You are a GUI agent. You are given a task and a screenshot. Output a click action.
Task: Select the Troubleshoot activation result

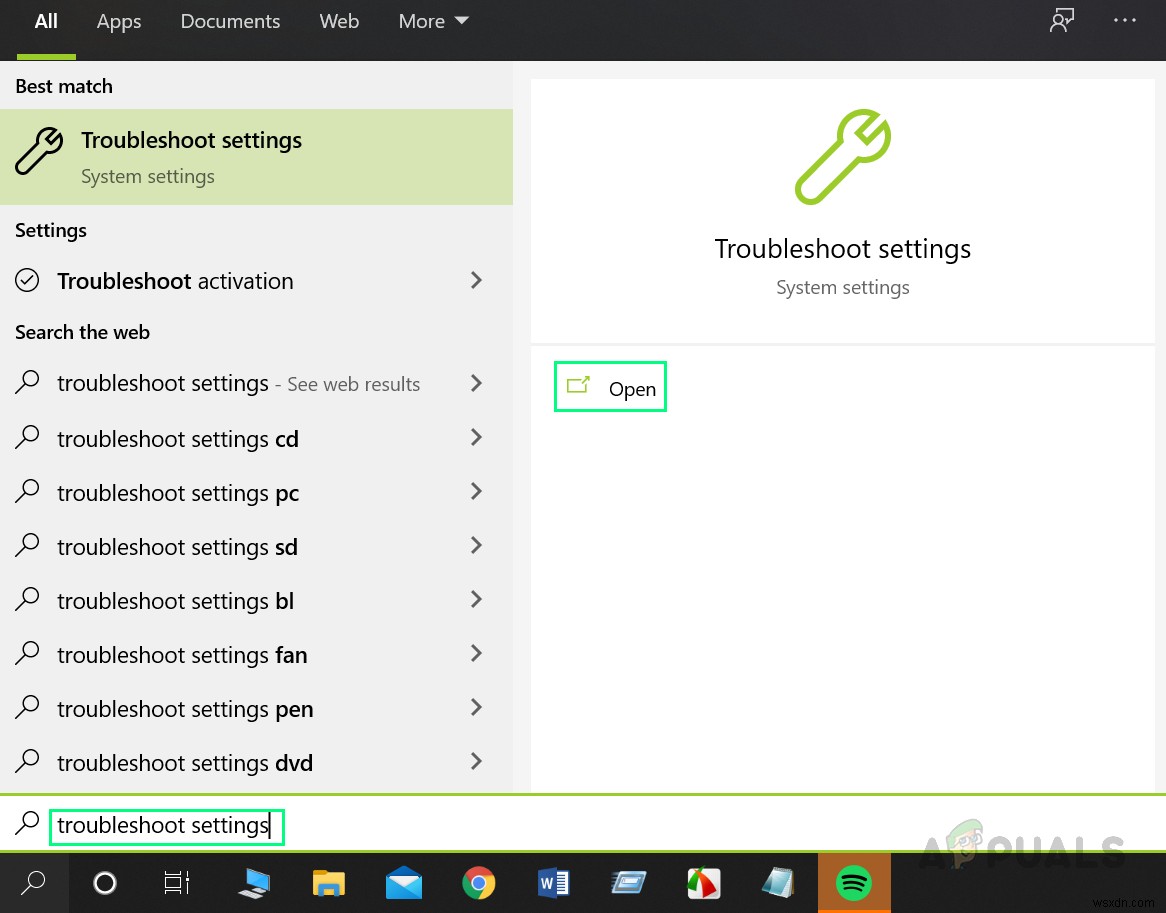[x=257, y=280]
